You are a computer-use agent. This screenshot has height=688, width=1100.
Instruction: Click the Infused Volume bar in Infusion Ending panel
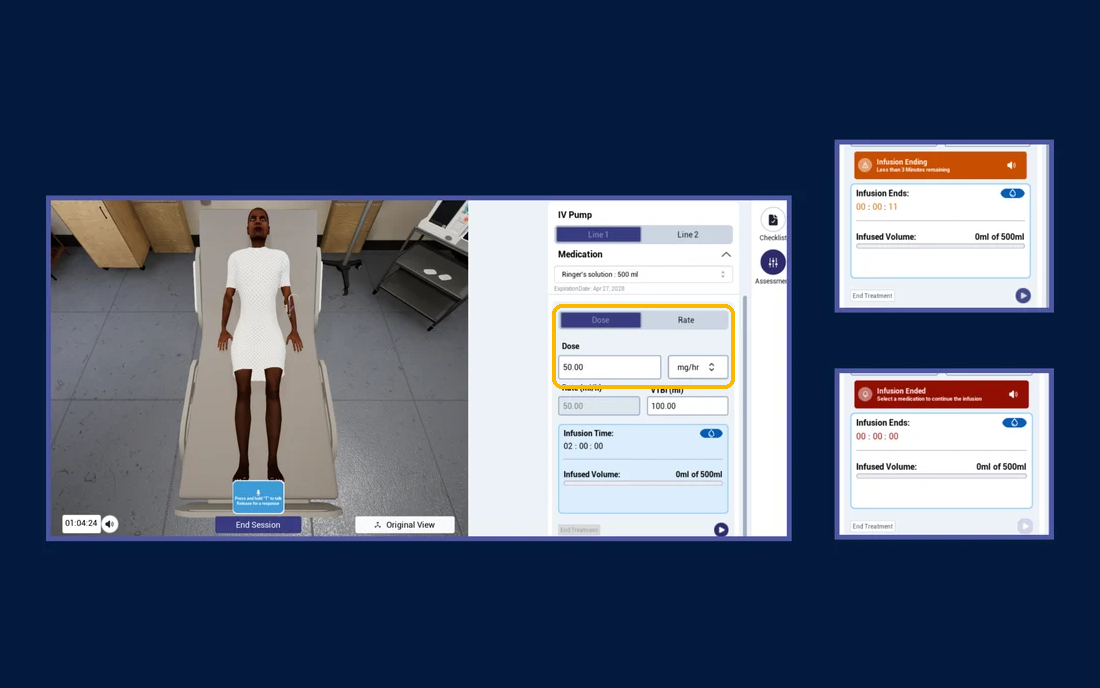(940, 246)
